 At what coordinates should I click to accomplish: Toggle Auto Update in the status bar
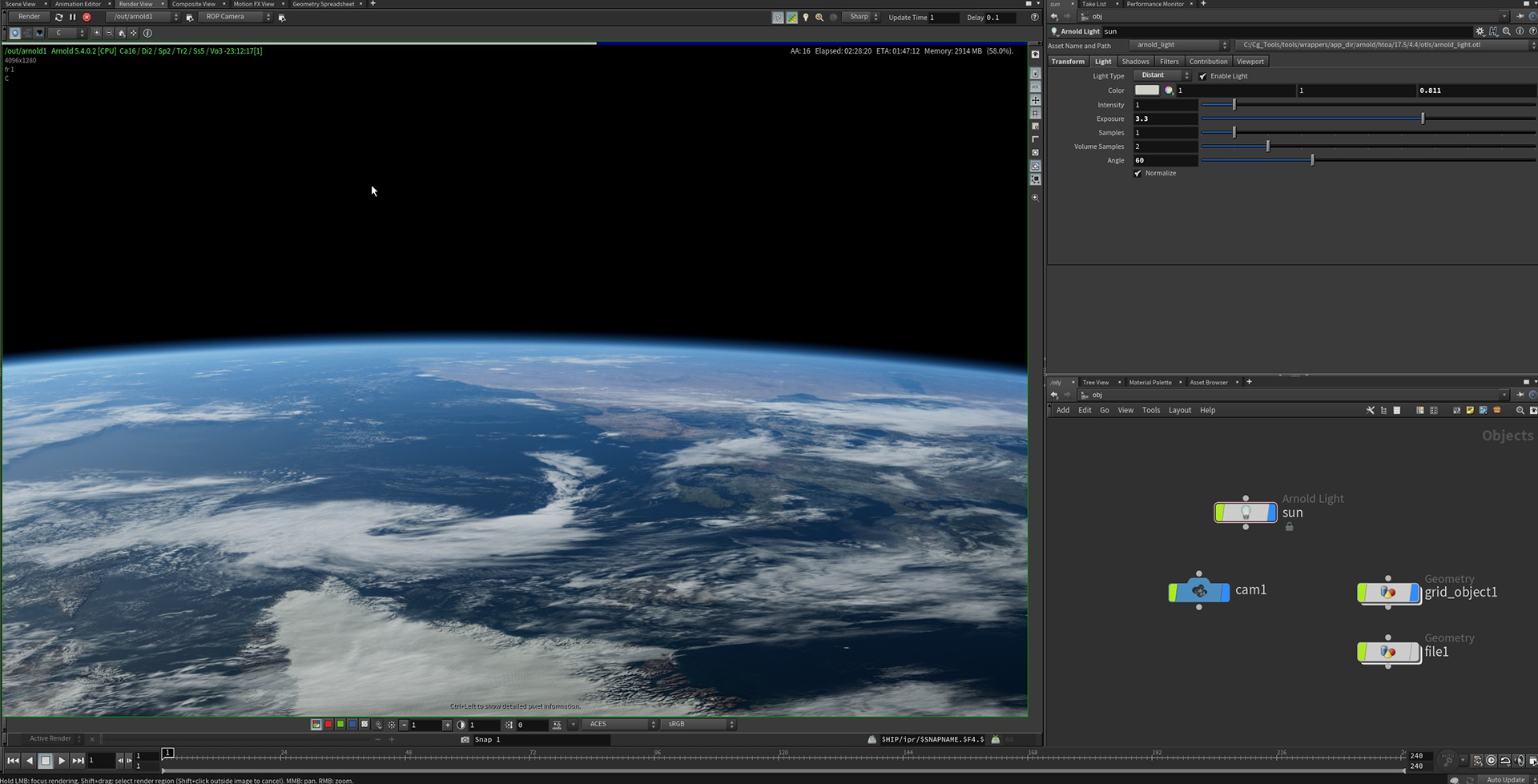[1505, 779]
